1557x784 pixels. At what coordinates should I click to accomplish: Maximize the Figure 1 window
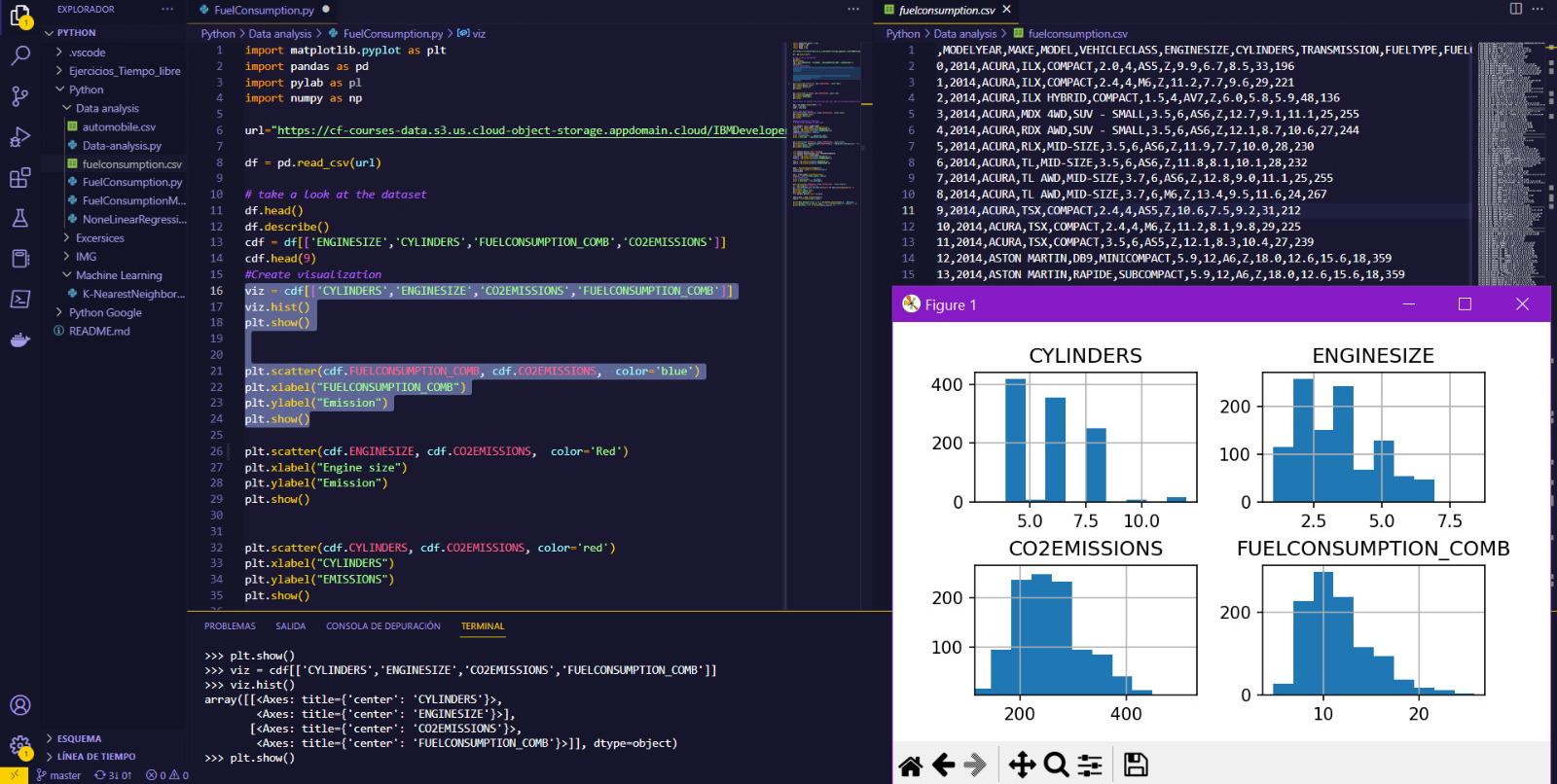[1465, 304]
